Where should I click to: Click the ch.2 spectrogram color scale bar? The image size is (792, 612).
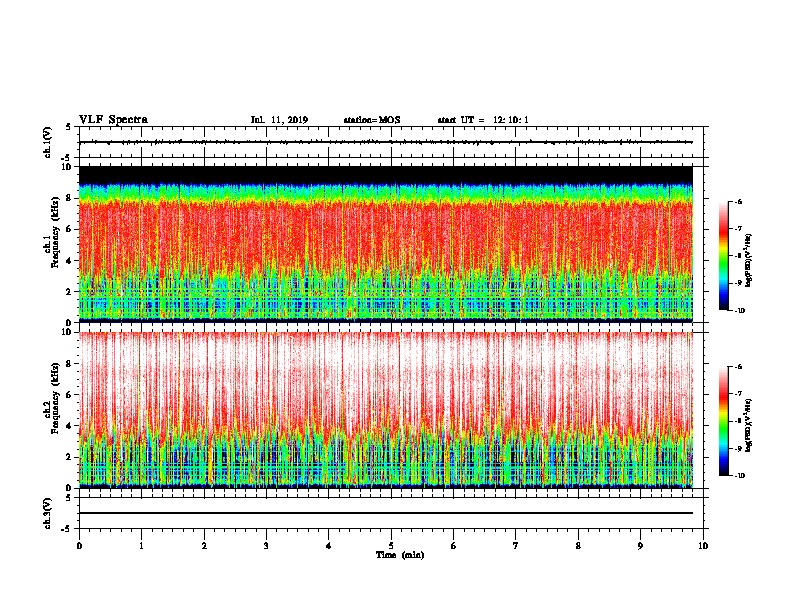(723, 421)
